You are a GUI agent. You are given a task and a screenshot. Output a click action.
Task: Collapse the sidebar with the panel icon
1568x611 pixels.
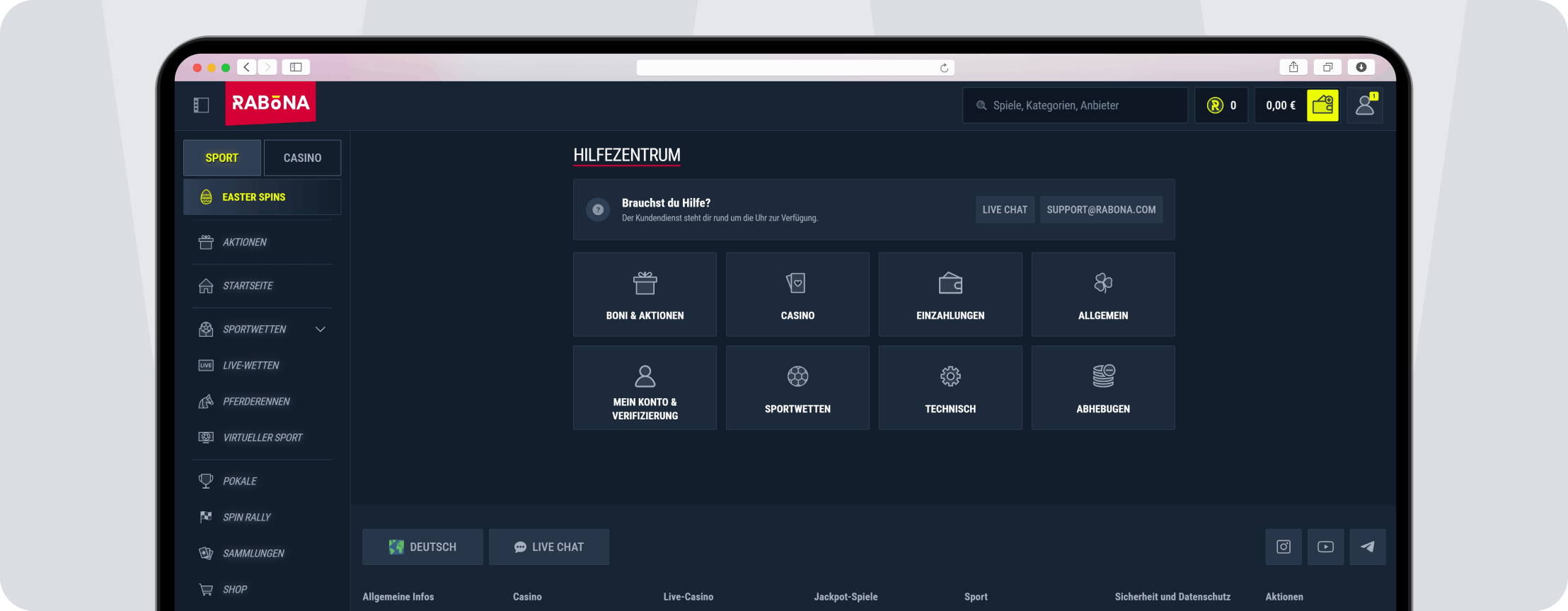click(x=201, y=105)
